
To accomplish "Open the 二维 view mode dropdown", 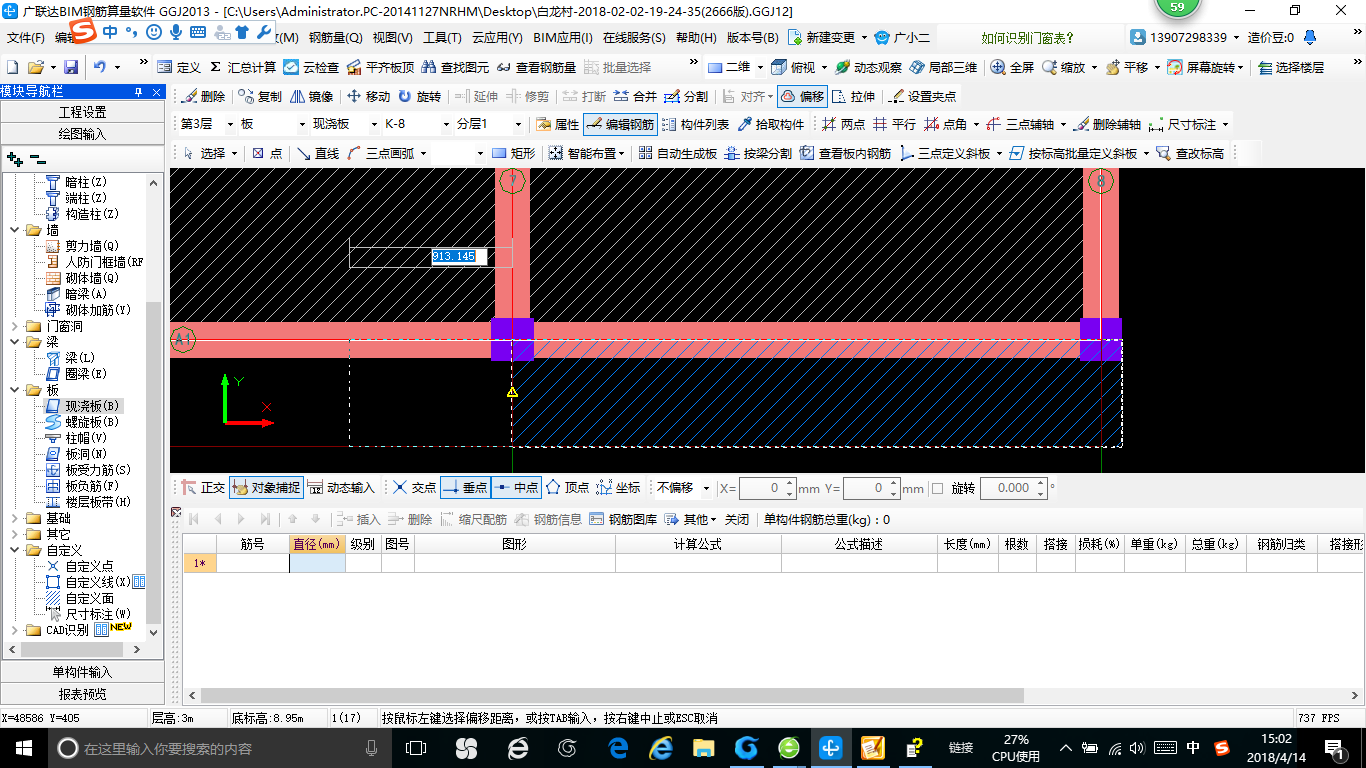I will click(761, 67).
